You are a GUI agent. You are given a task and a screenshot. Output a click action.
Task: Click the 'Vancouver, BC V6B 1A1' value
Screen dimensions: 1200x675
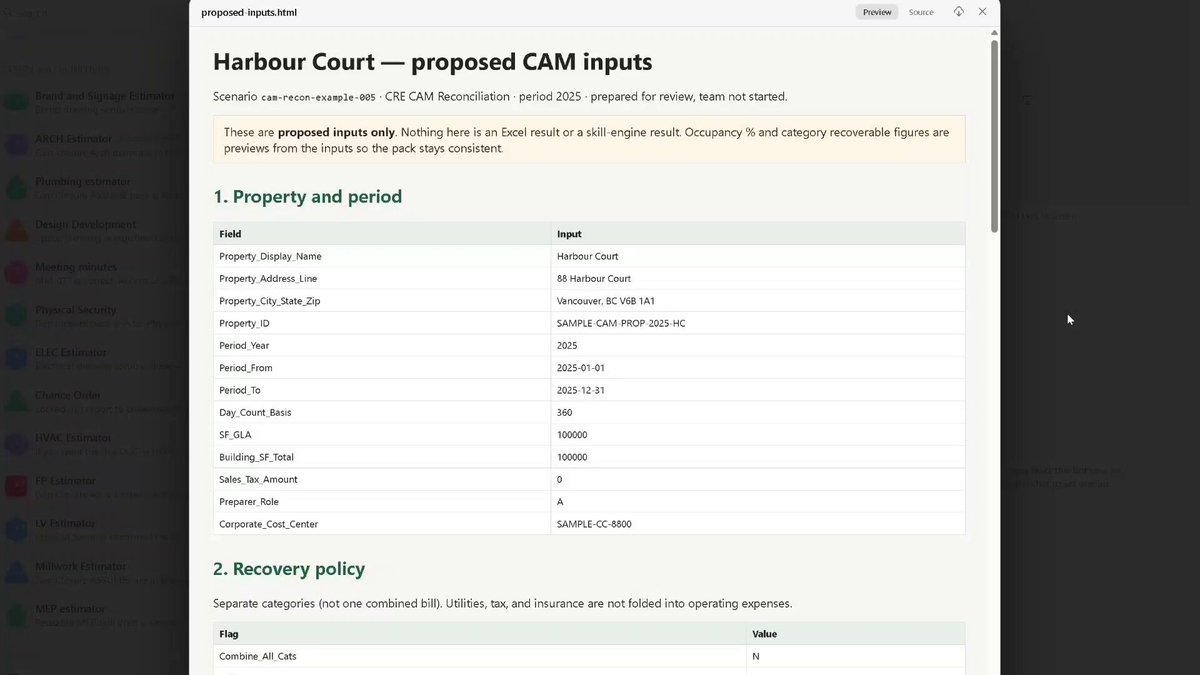tap(606, 301)
